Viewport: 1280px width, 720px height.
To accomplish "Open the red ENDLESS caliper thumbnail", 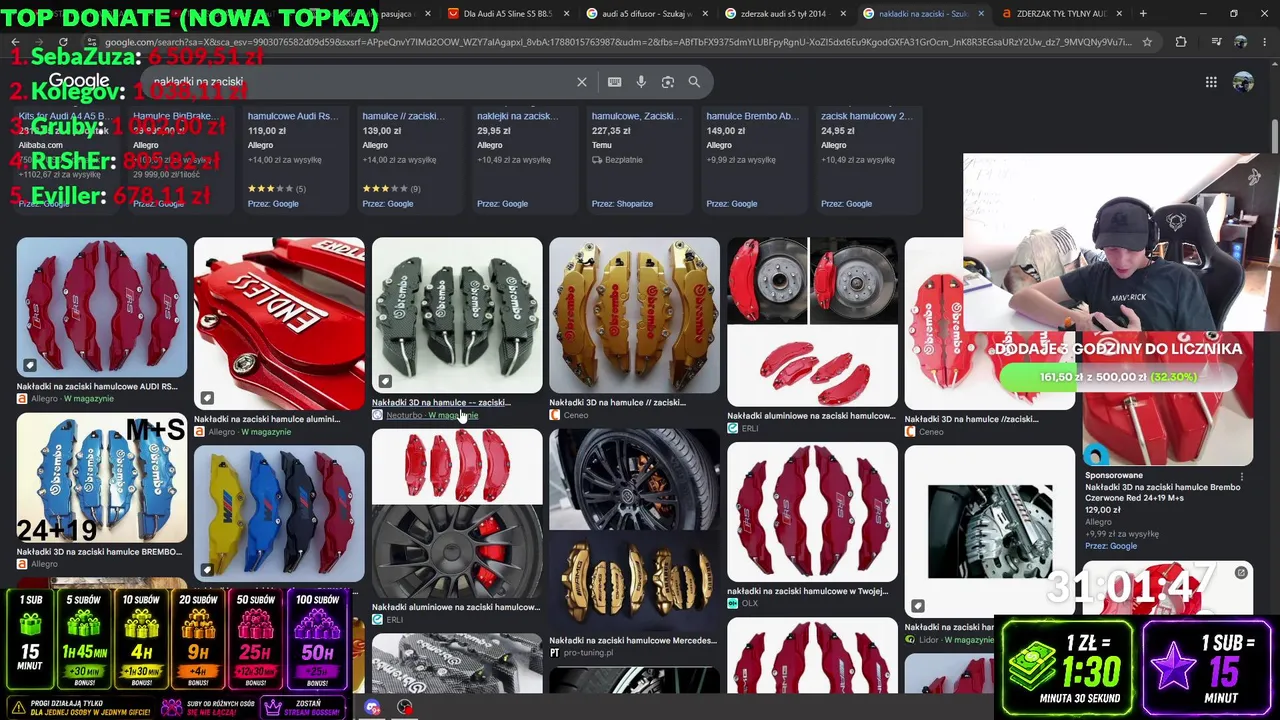I will [279, 323].
